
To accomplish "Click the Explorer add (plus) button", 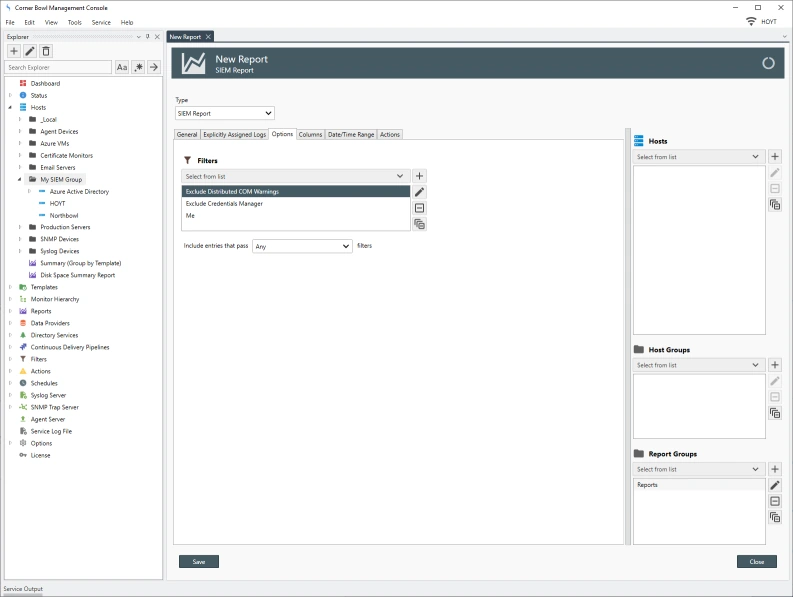I will [14, 51].
